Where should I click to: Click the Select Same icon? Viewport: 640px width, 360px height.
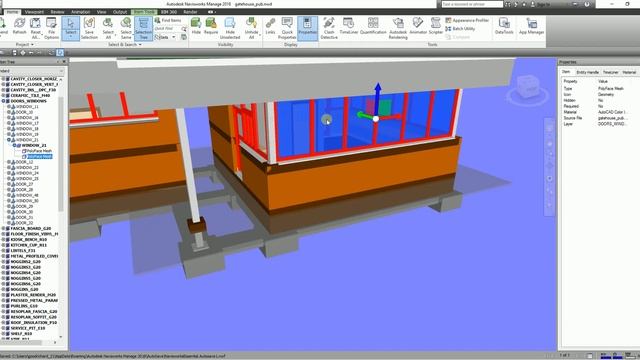[x=126, y=28]
